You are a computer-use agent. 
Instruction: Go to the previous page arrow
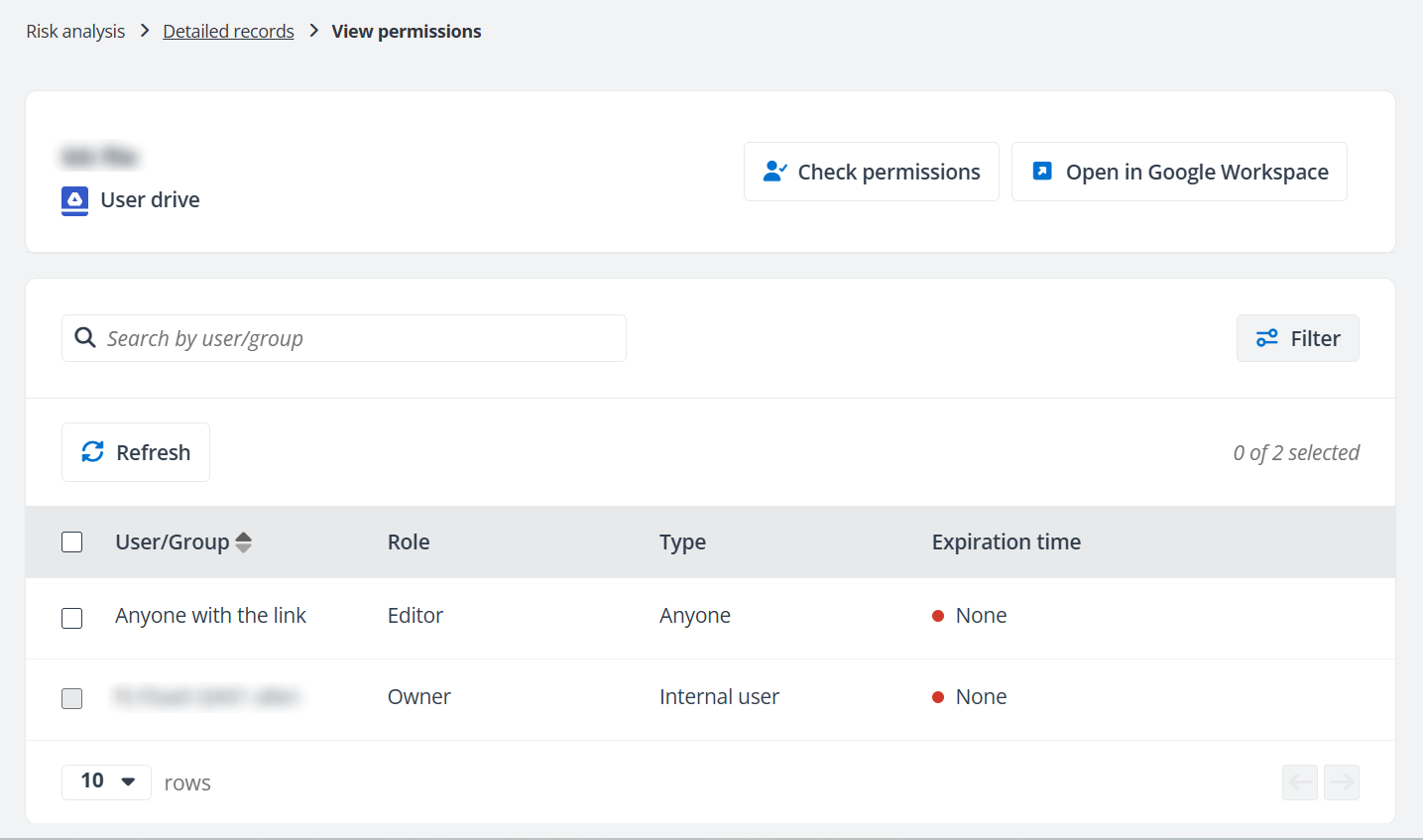point(1300,782)
